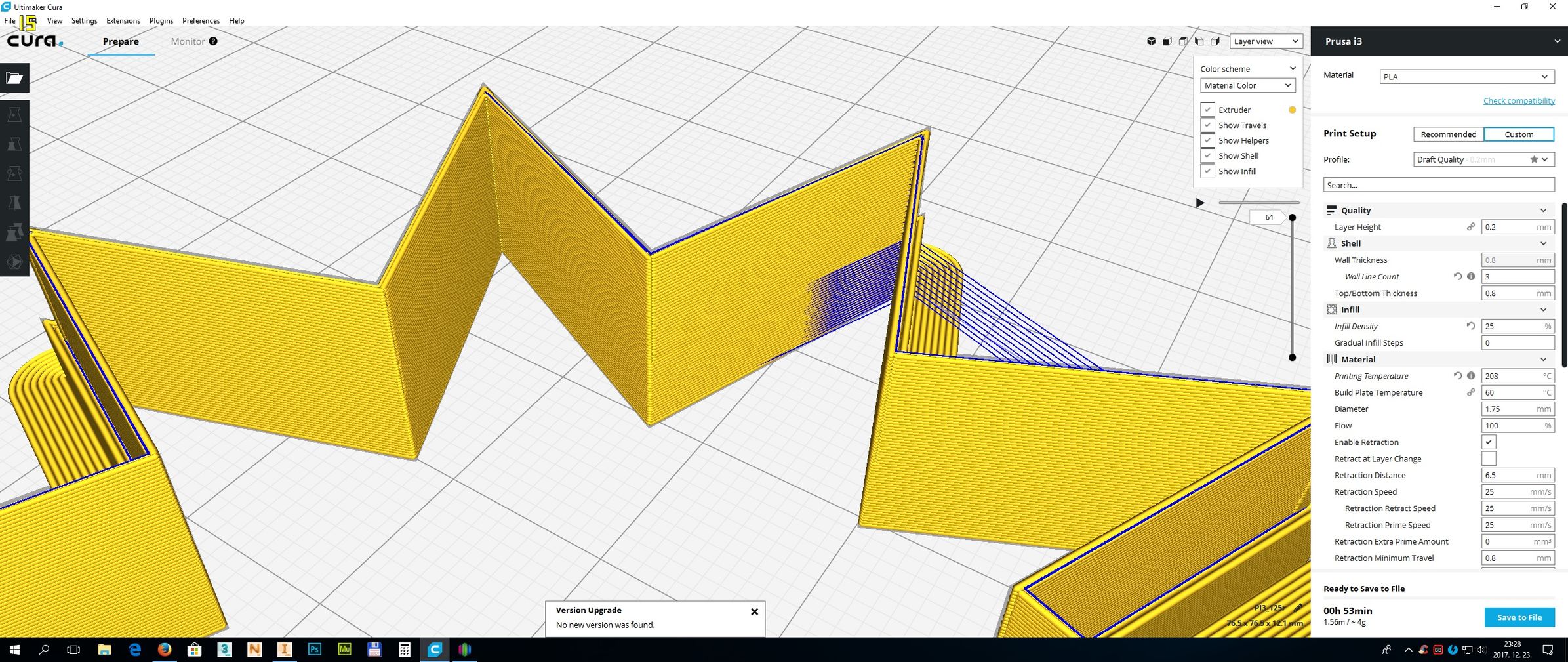
Task: Switch to front camera view icon
Action: point(1167,41)
